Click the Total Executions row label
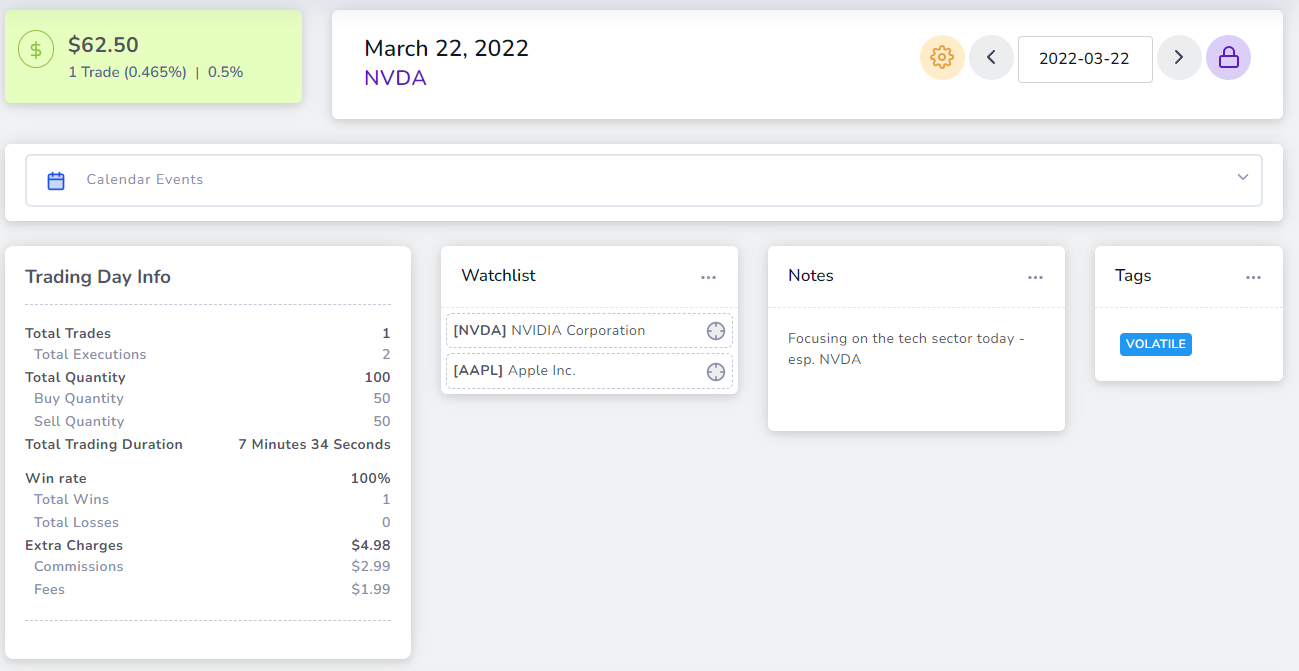Viewport: 1299px width, 671px height. [90, 355]
